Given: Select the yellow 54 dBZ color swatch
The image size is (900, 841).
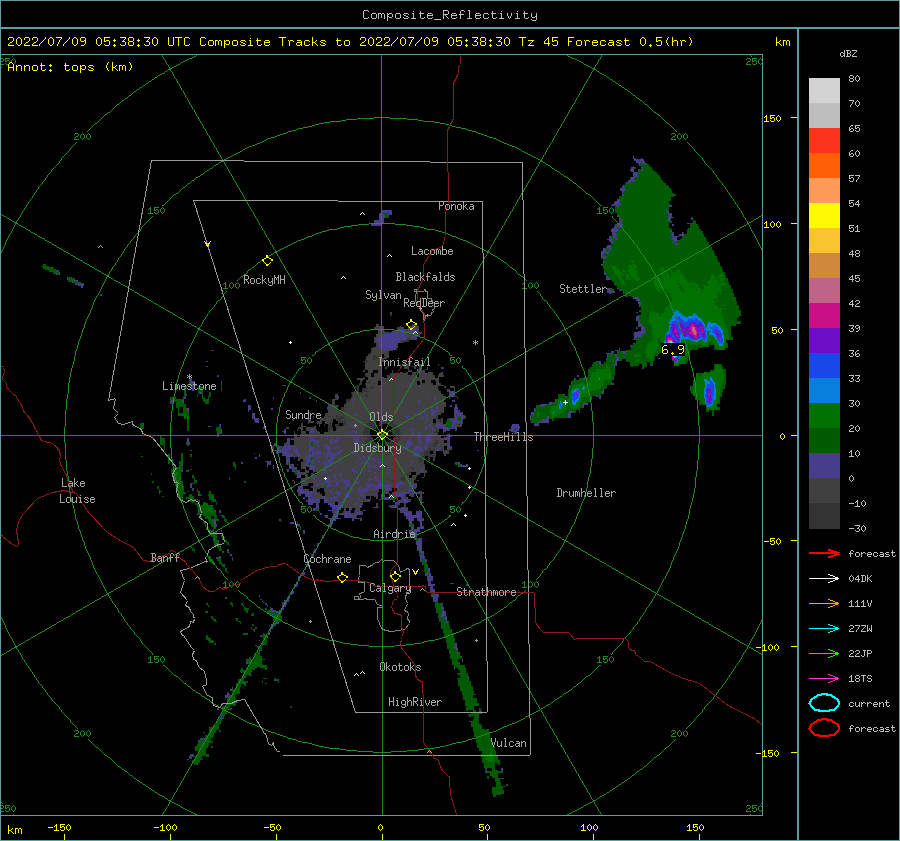Looking at the screenshot, I should point(824,215).
